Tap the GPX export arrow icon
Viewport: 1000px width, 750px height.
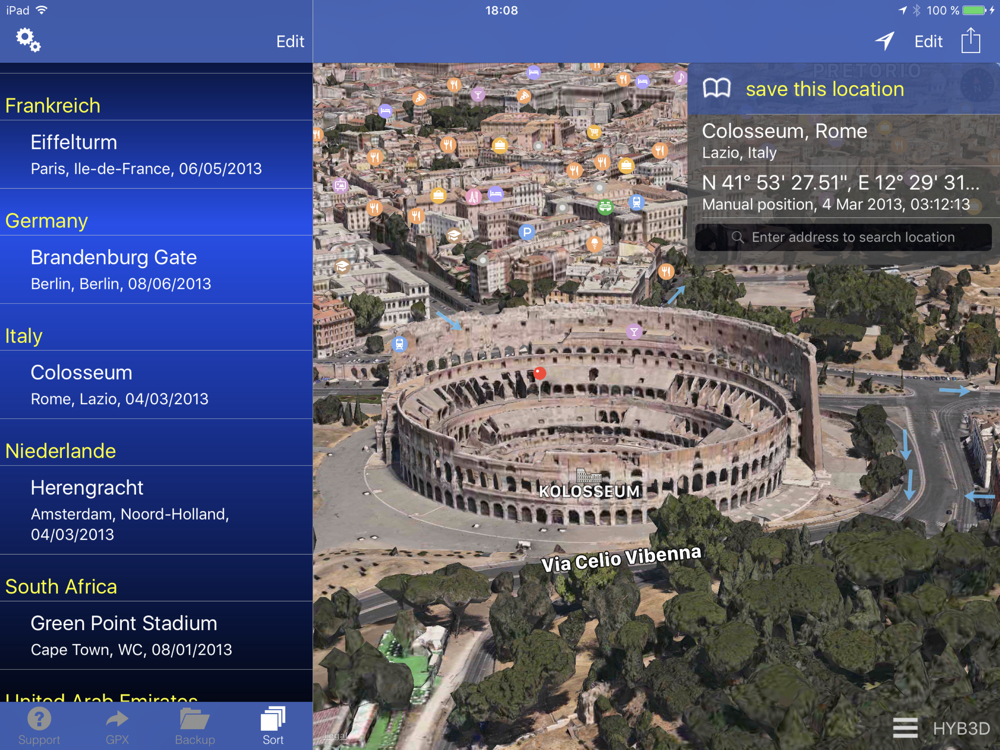tap(117, 719)
